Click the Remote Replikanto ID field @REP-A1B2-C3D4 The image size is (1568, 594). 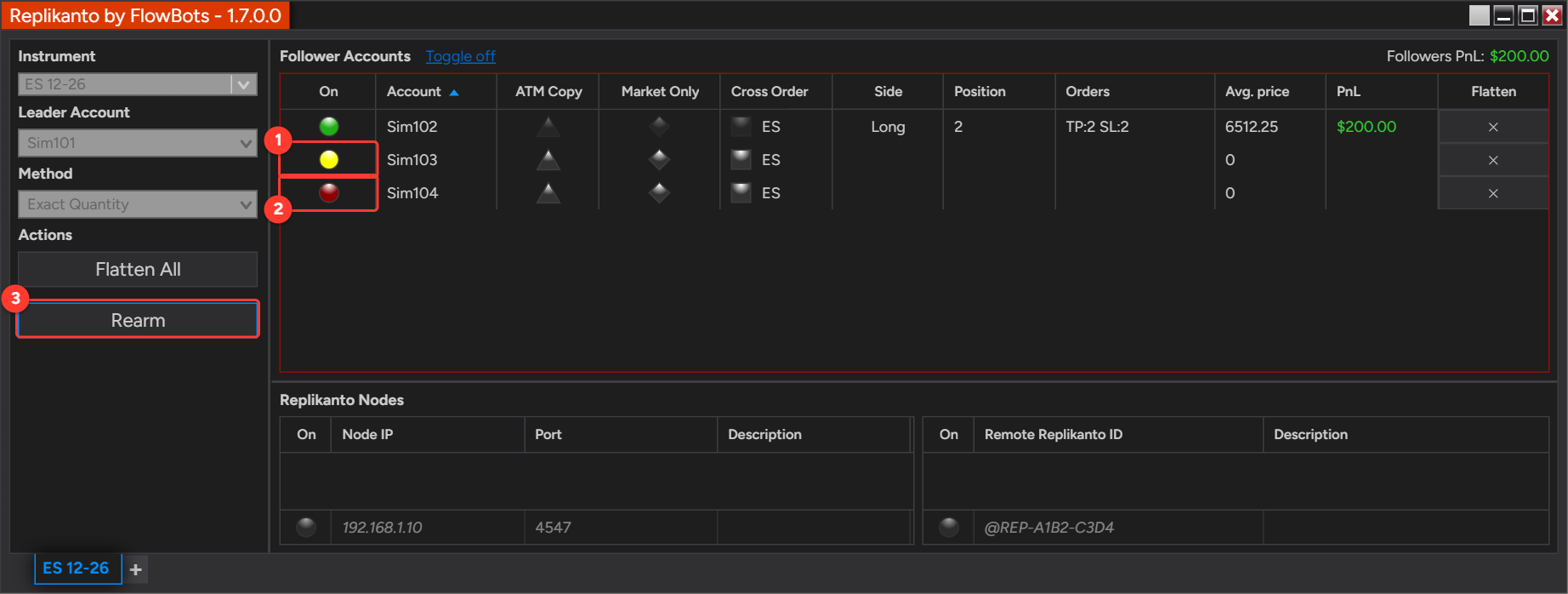pos(1118,528)
